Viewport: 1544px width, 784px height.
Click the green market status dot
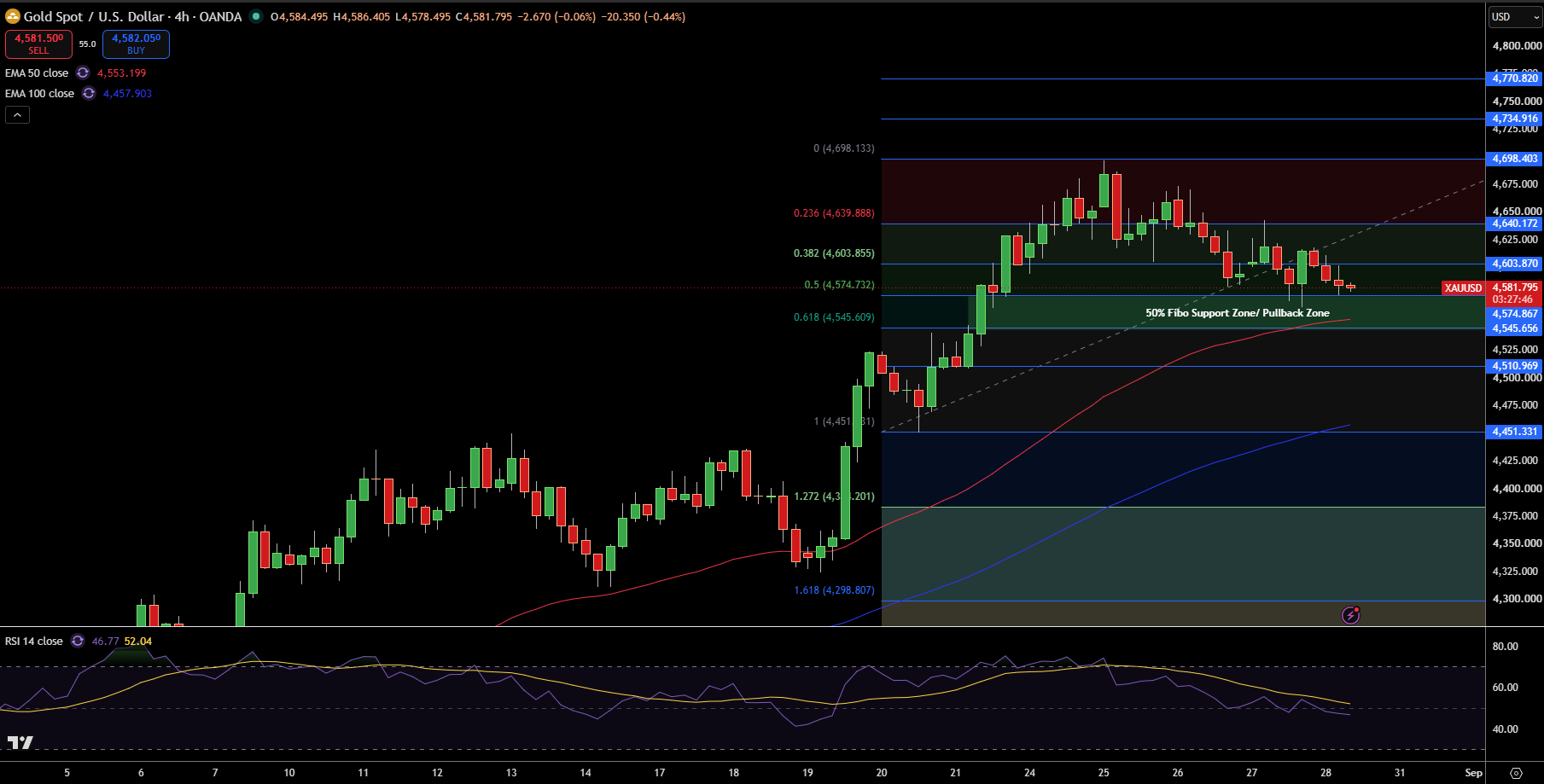click(x=255, y=16)
